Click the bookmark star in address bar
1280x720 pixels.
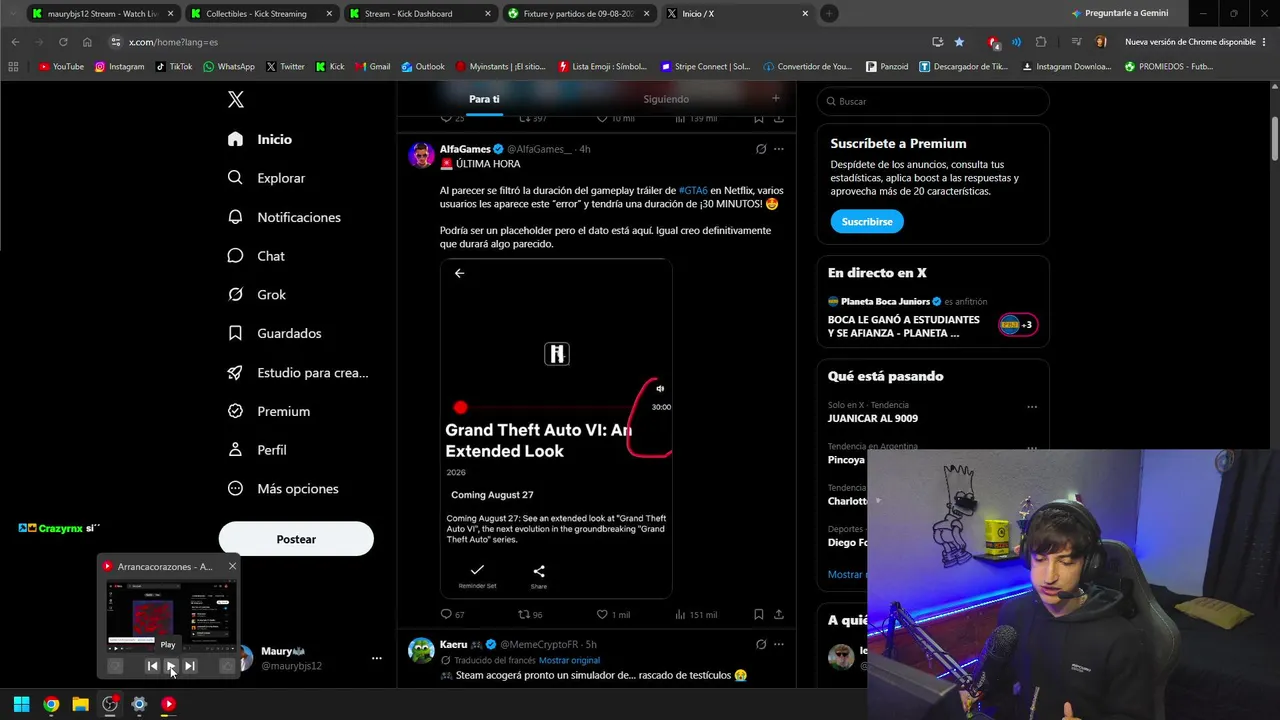coord(959,42)
